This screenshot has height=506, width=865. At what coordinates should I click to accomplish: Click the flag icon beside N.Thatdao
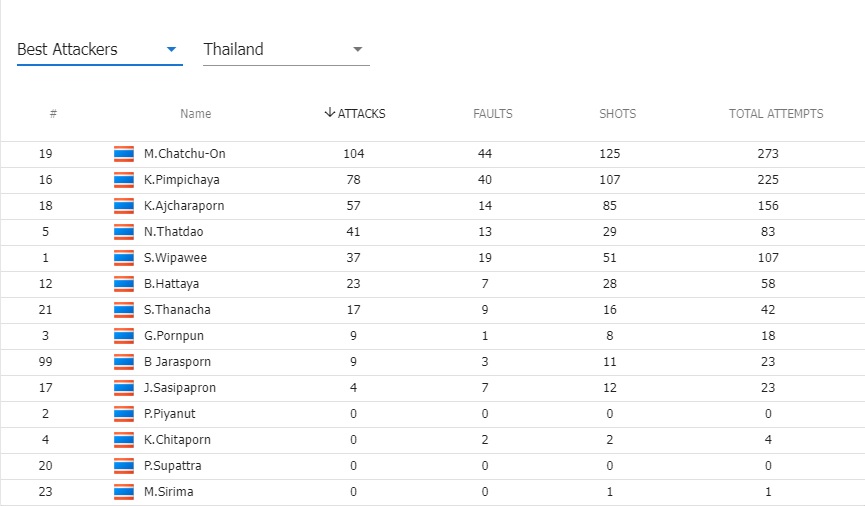click(124, 231)
